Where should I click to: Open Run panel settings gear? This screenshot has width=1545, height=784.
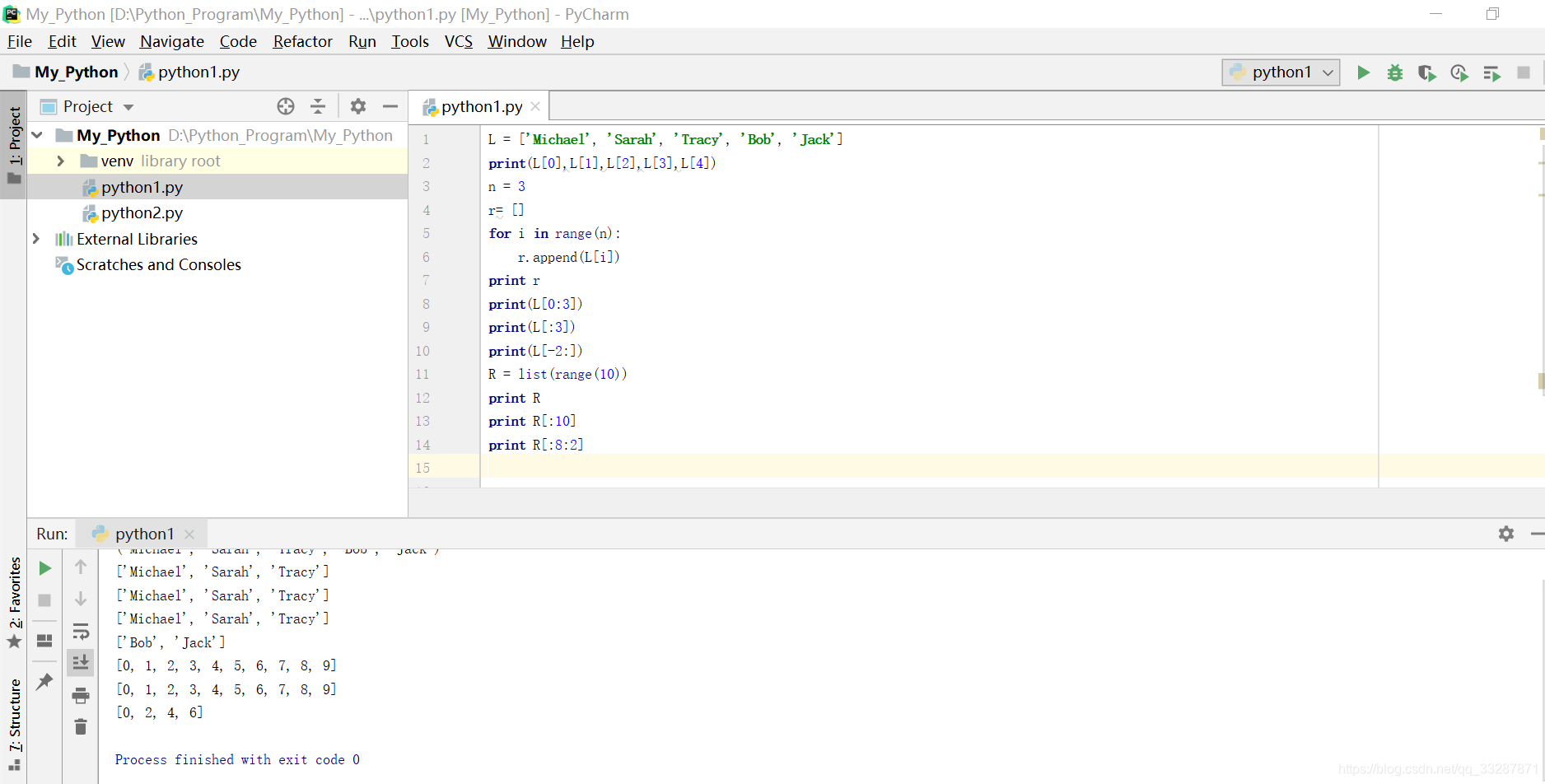[1506, 534]
